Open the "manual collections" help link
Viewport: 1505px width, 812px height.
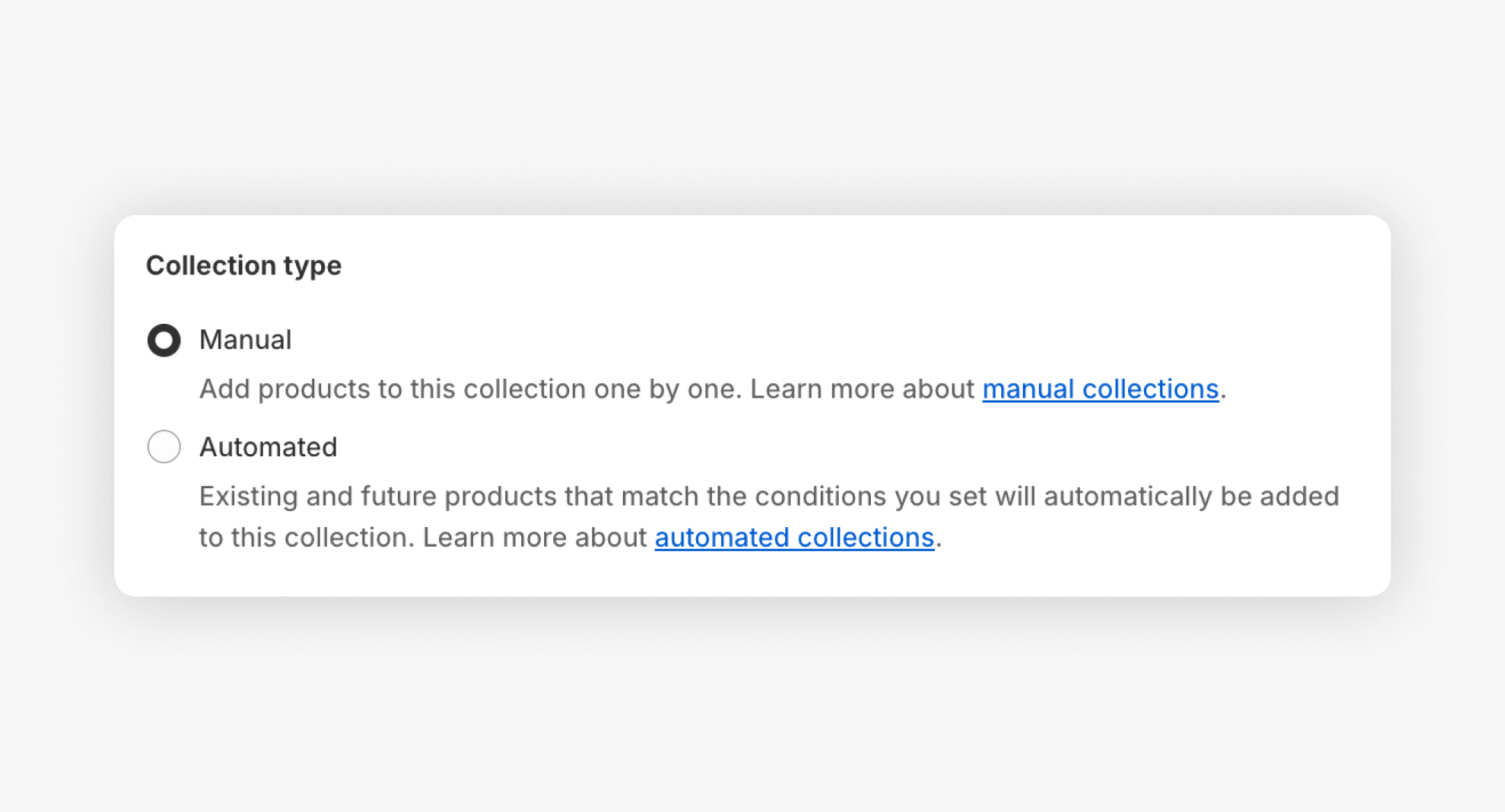(x=1100, y=389)
